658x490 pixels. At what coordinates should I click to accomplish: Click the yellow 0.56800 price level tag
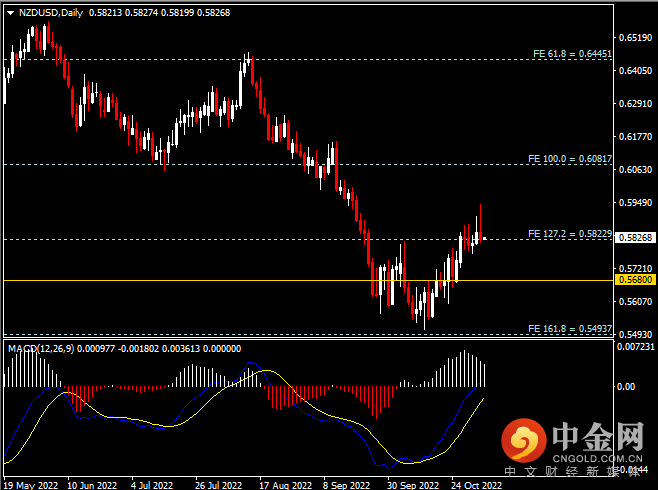tap(635, 279)
